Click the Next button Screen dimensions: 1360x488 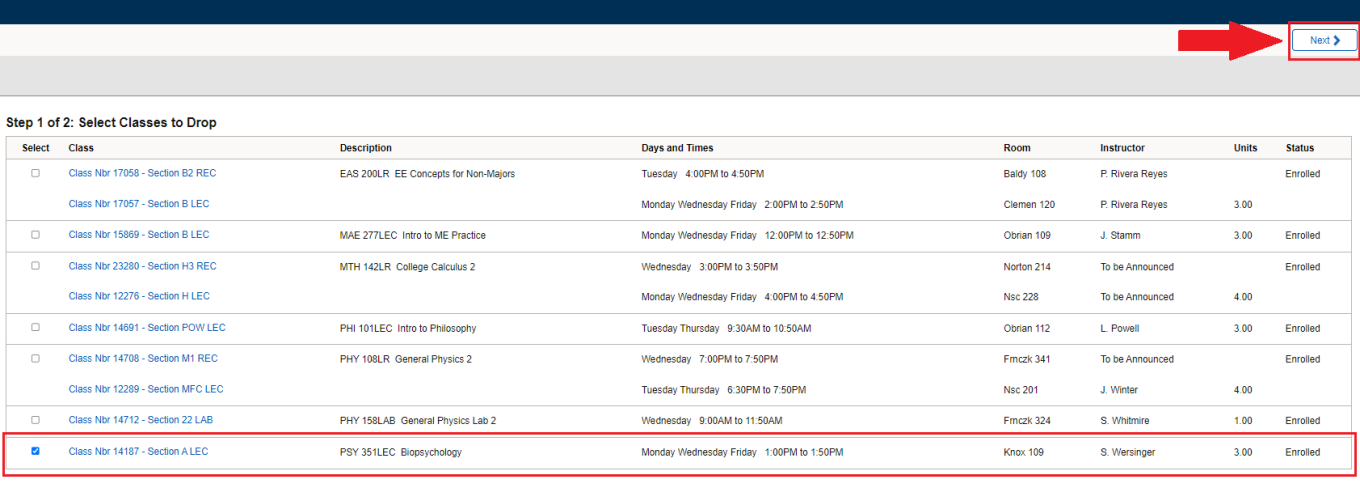tap(1323, 41)
